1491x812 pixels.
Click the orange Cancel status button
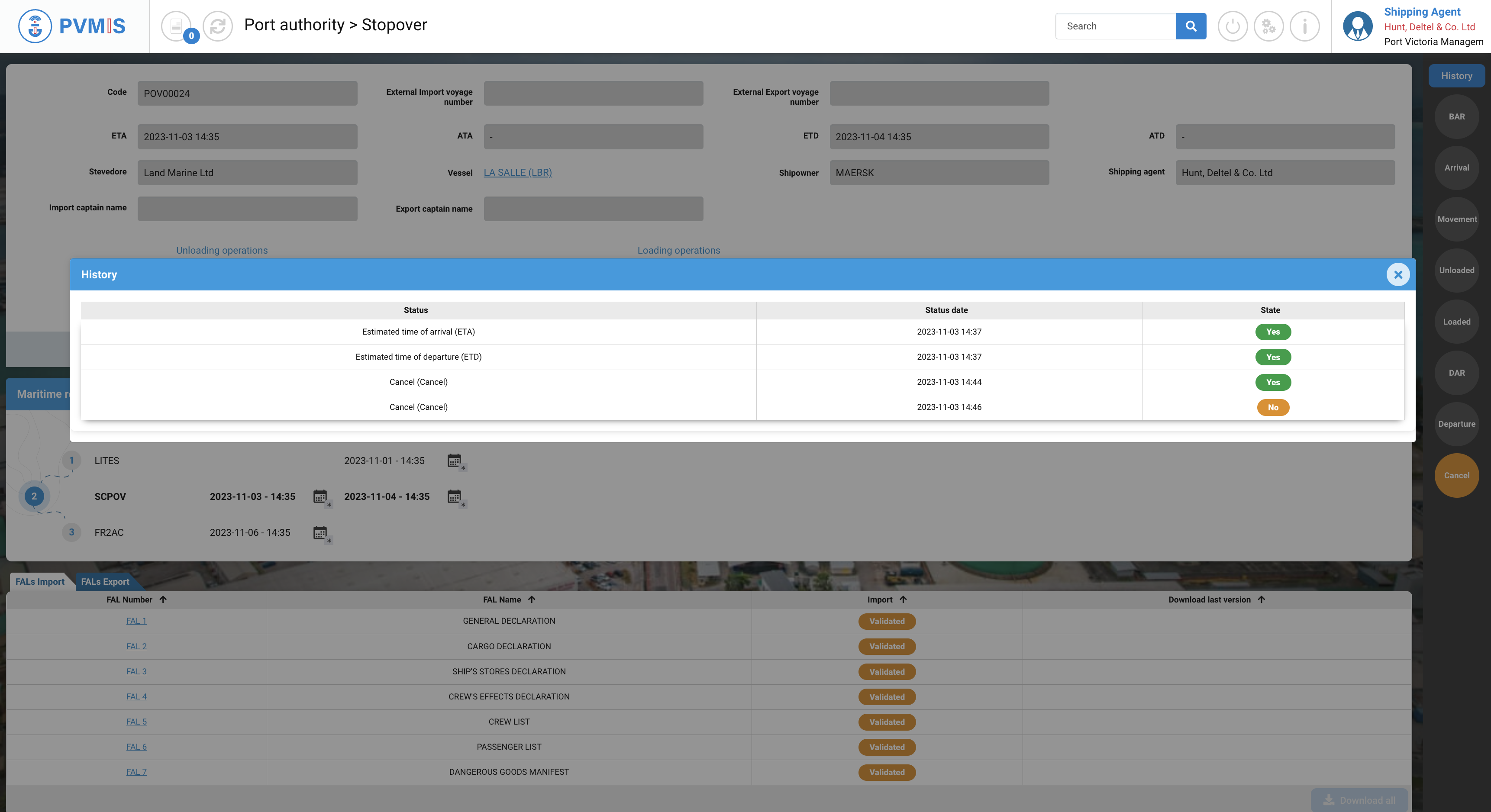click(1456, 475)
